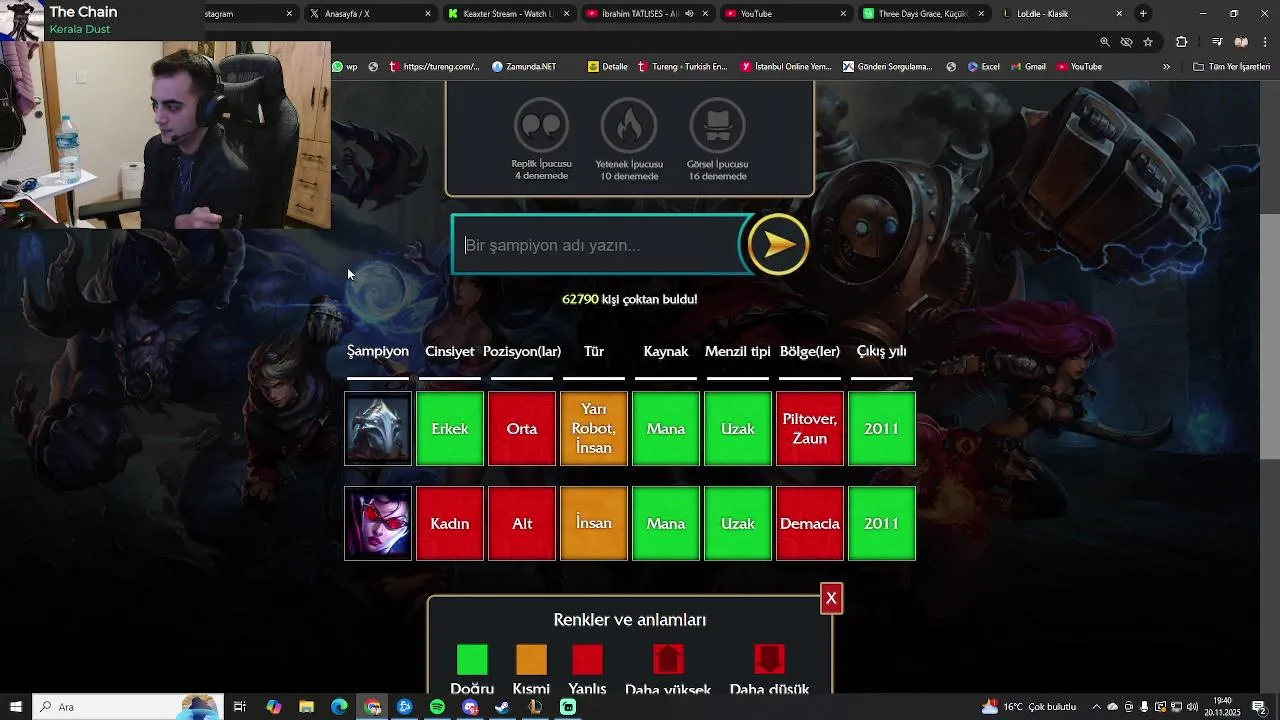Open Task View on the taskbar
This screenshot has height=720, width=1280.
[x=240, y=707]
